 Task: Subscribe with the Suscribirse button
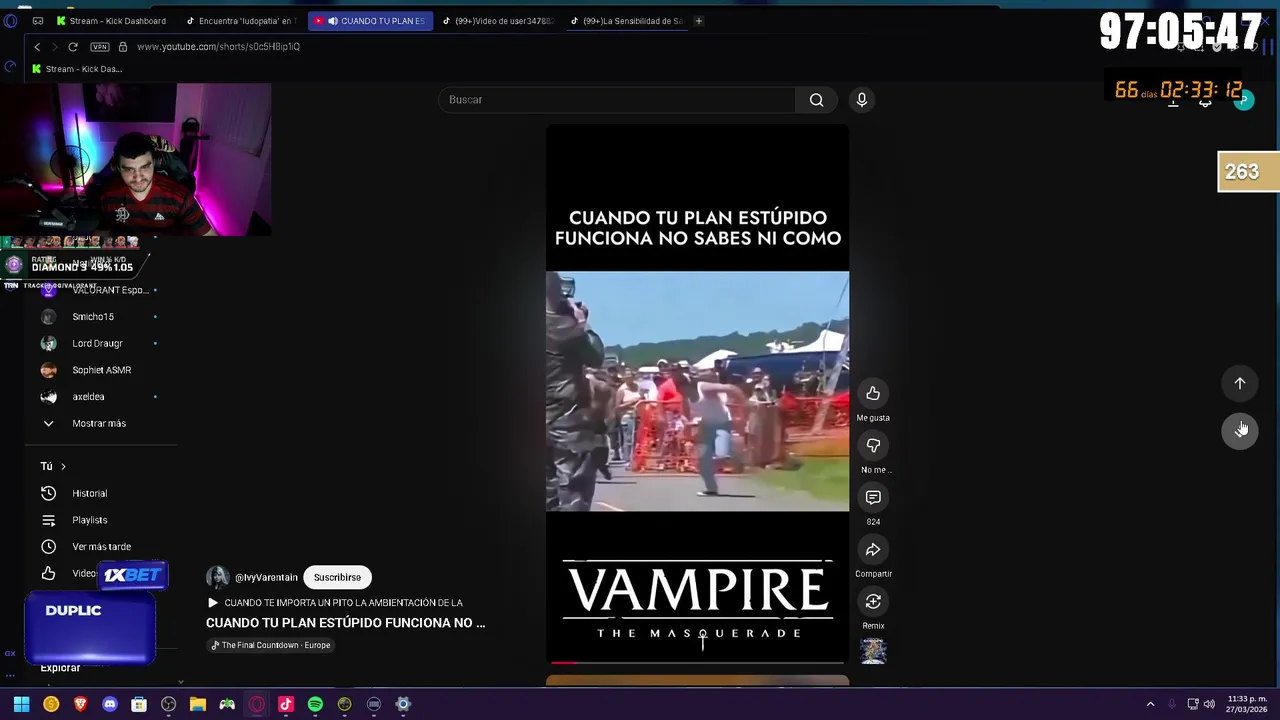pos(337,578)
